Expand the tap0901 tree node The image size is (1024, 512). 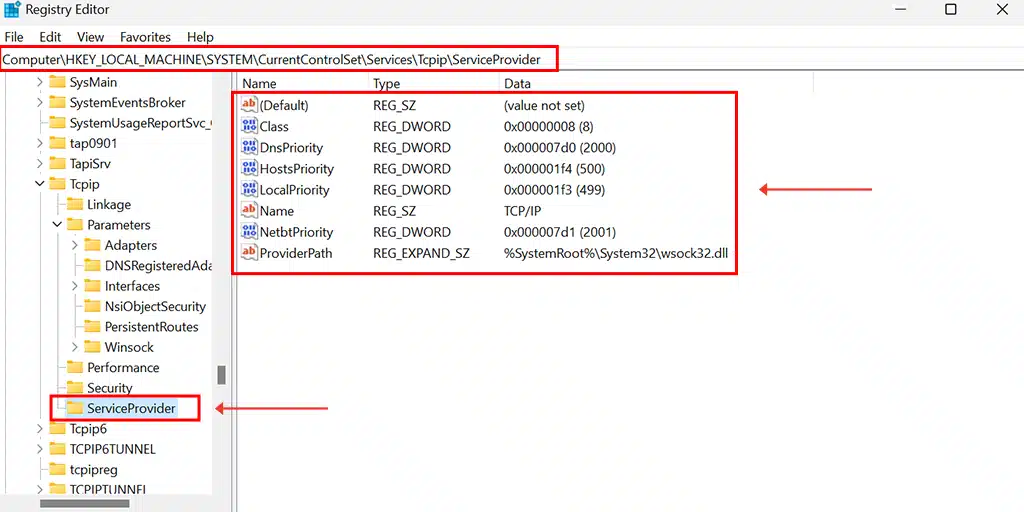(40, 143)
